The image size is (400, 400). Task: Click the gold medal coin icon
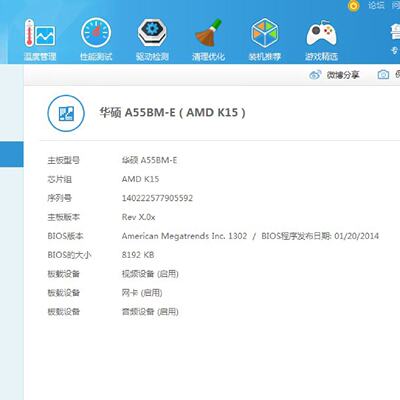click(x=354, y=6)
